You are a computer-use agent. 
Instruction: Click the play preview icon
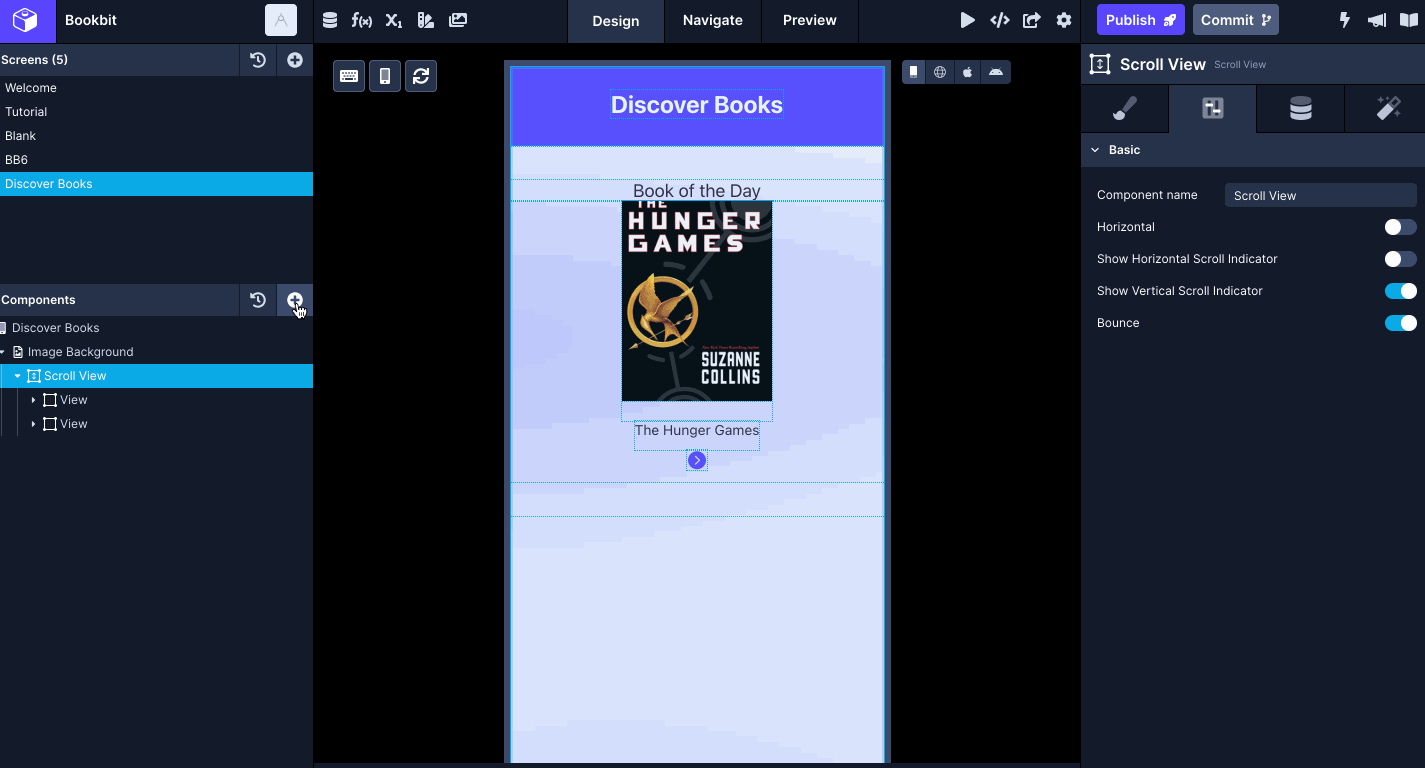coord(967,20)
